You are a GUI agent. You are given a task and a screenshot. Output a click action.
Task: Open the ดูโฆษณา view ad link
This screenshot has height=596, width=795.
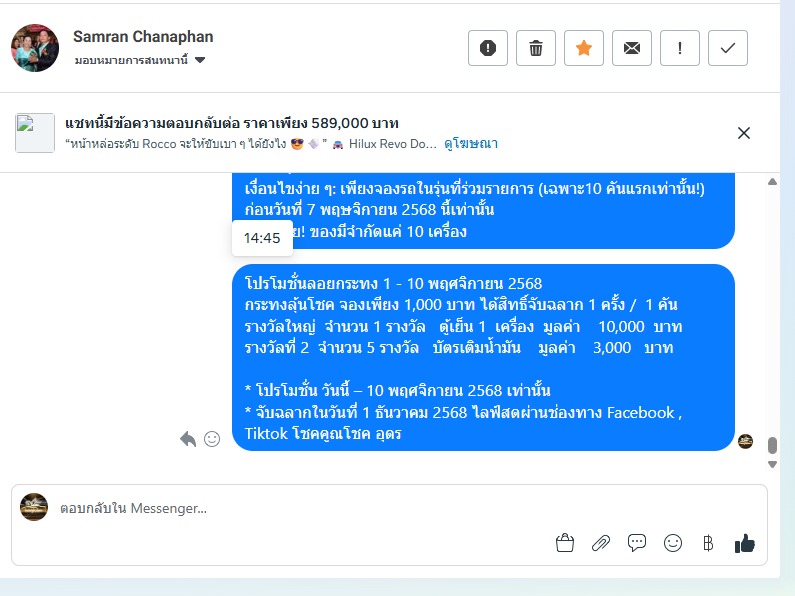[x=471, y=144]
